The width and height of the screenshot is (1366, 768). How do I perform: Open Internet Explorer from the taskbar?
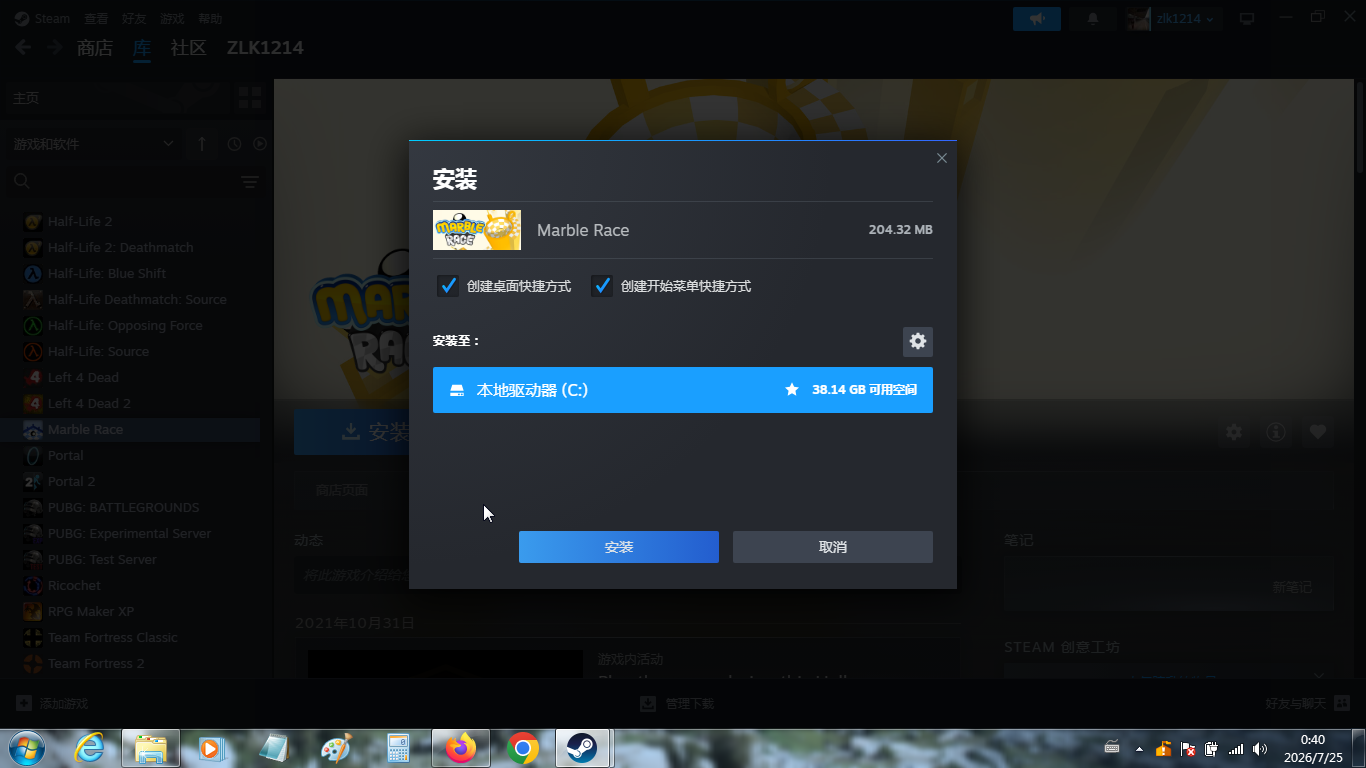[89, 748]
